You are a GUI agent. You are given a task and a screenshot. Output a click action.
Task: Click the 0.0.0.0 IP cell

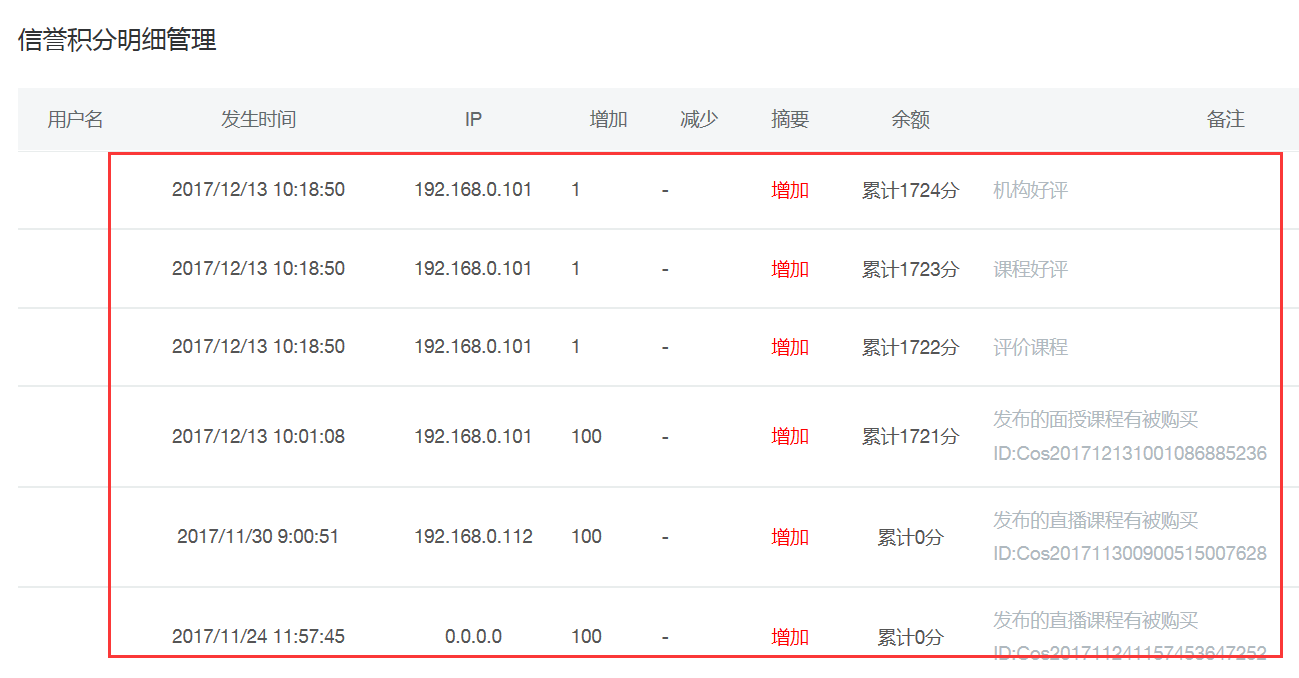pyautogui.click(x=473, y=637)
